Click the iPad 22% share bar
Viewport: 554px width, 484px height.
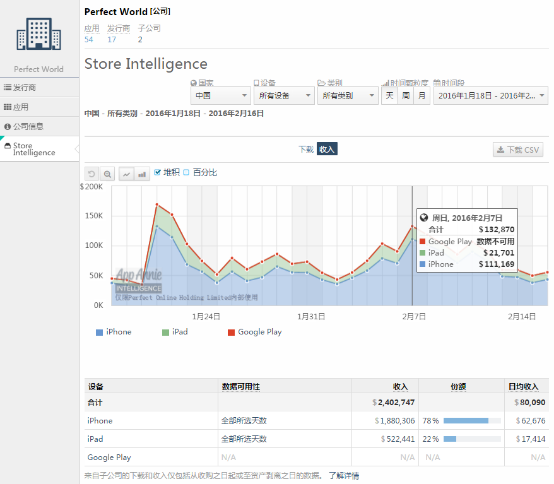(472, 439)
